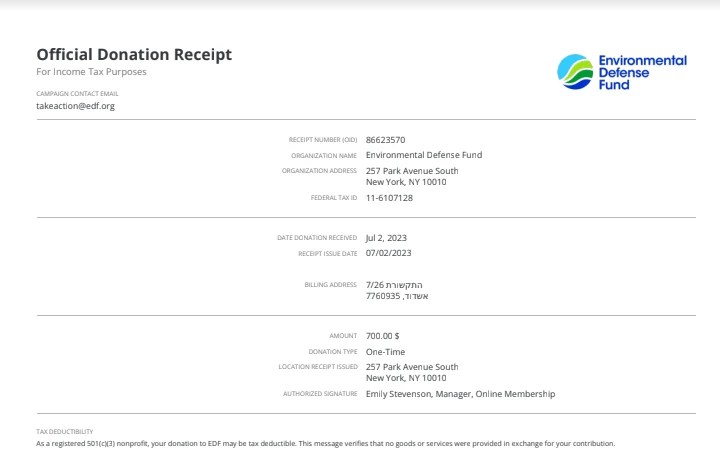The width and height of the screenshot is (720, 467).
Task: Select the donation date Jul 2, 2023
Action: [386, 238]
